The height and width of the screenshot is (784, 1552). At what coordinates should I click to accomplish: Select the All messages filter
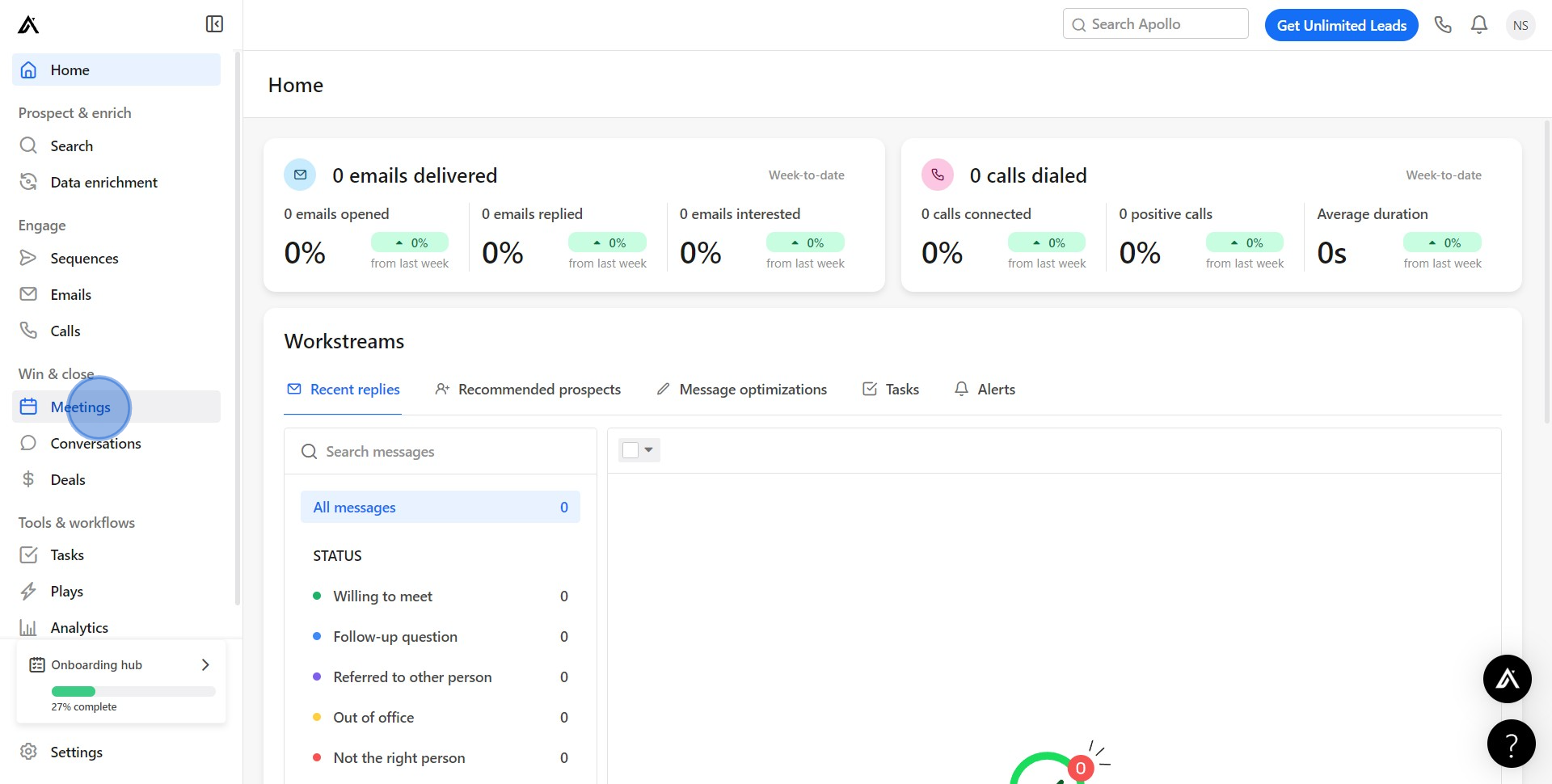441,507
